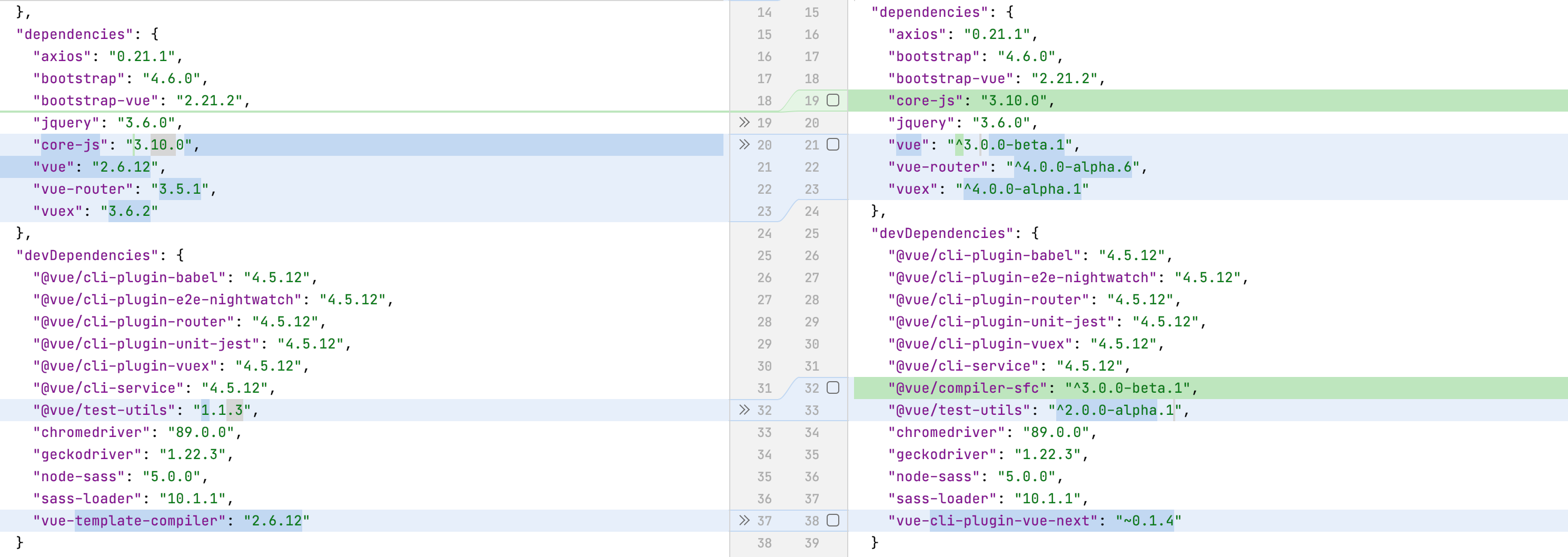This screenshot has width=1568, height=557.
Task: Tick the checkbox for right line 38
Action: point(833,521)
